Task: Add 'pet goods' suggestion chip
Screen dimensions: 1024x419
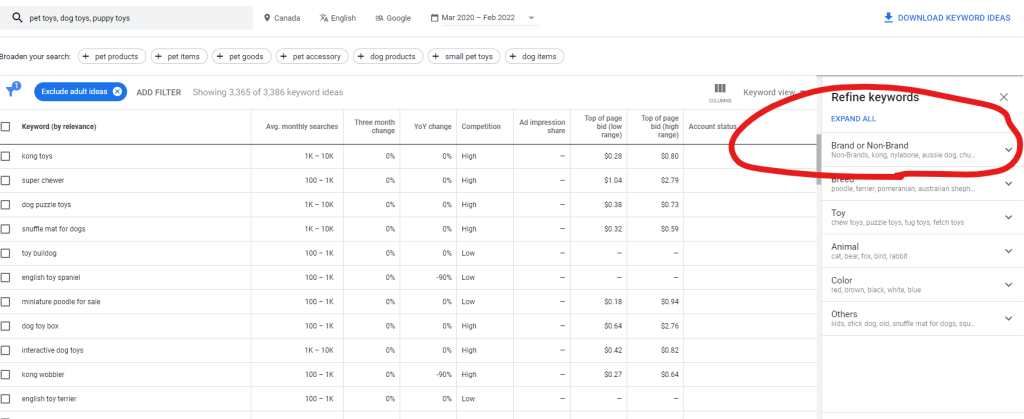Action: pyautogui.click(x=242, y=57)
